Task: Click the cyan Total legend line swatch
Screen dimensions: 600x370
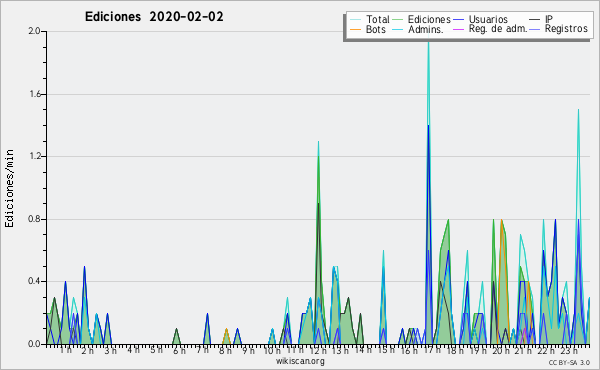Action: pyautogui.click(x=355, y=20)
